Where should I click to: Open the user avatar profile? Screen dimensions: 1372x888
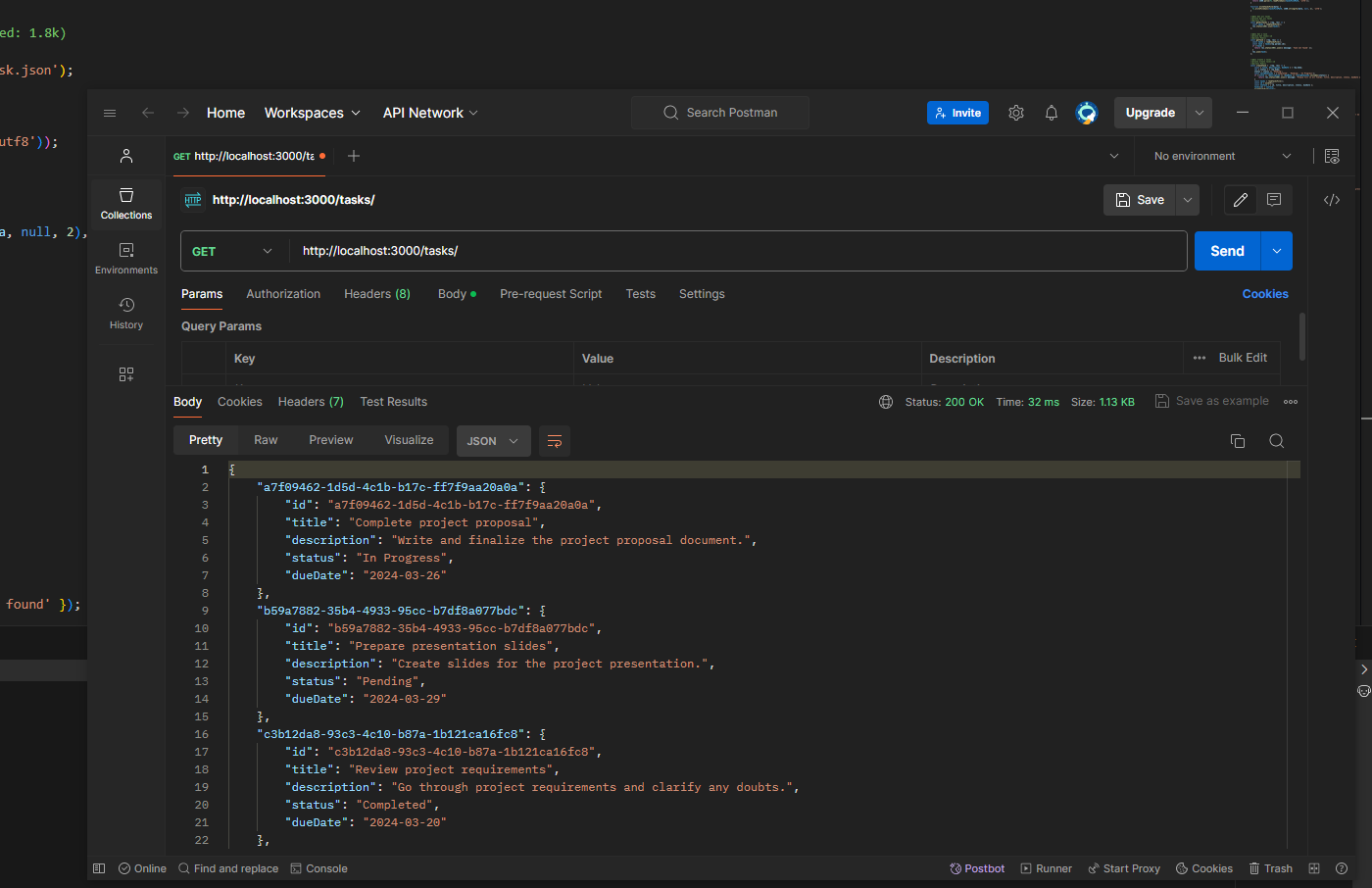[1087, 113]
